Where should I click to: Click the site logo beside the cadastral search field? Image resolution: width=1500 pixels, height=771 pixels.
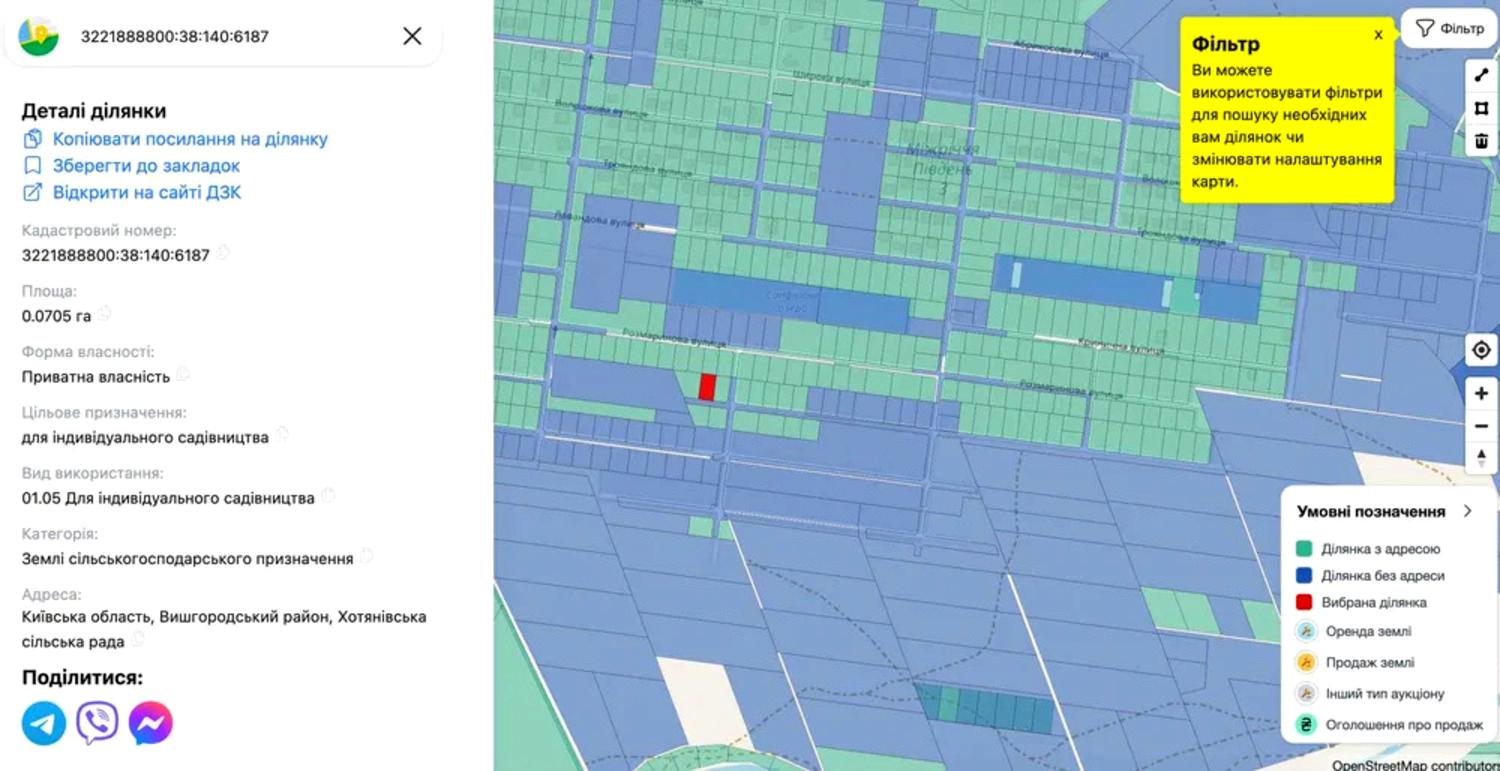[39, 36]
